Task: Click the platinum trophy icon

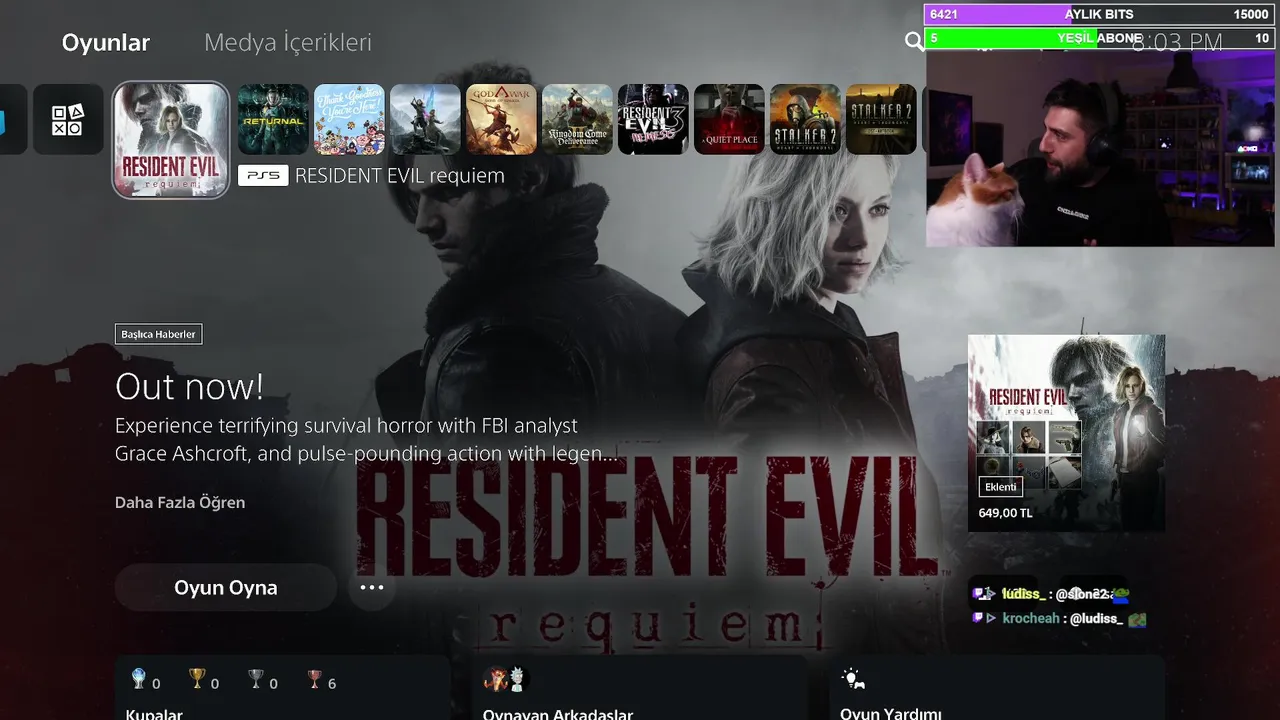Action: click(139, 680)
